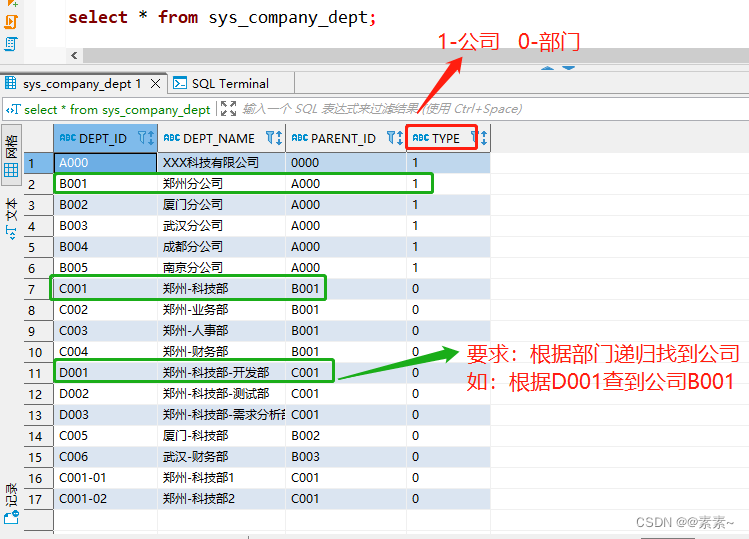Click the select * from sys_company_dept query label

[x=117, y=109]
